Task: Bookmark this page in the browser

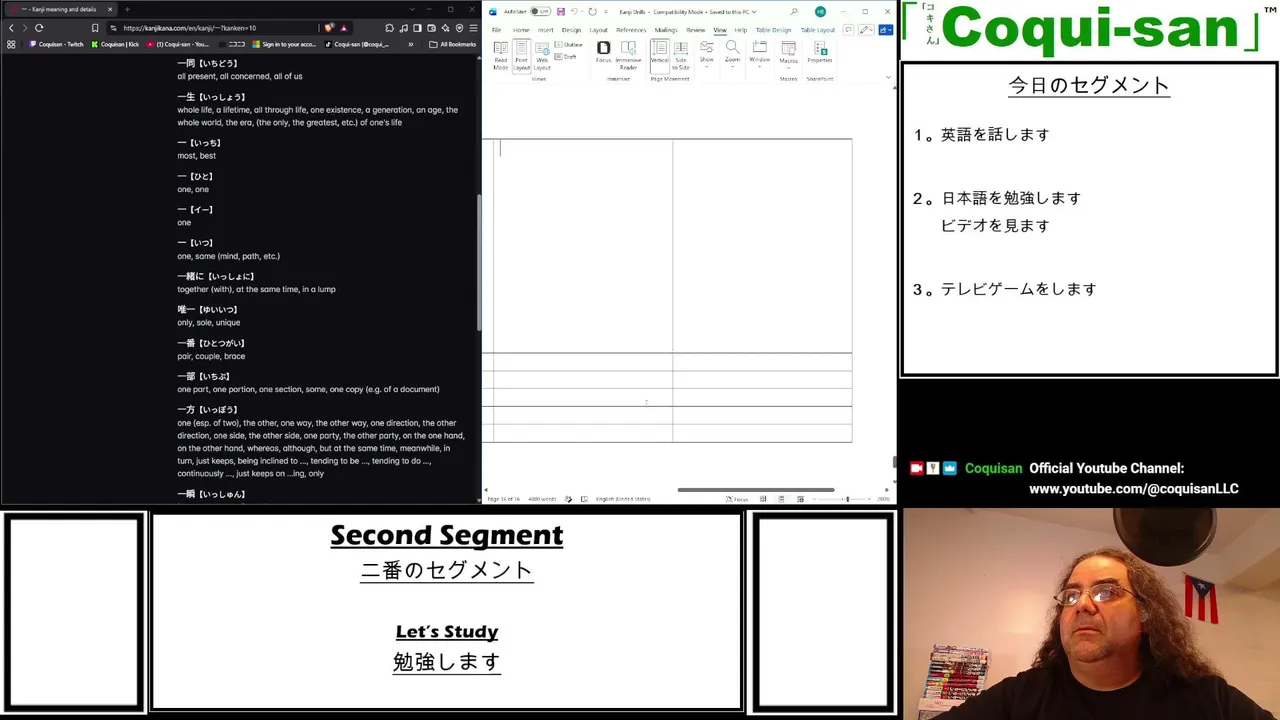Action: click(95, 28)
